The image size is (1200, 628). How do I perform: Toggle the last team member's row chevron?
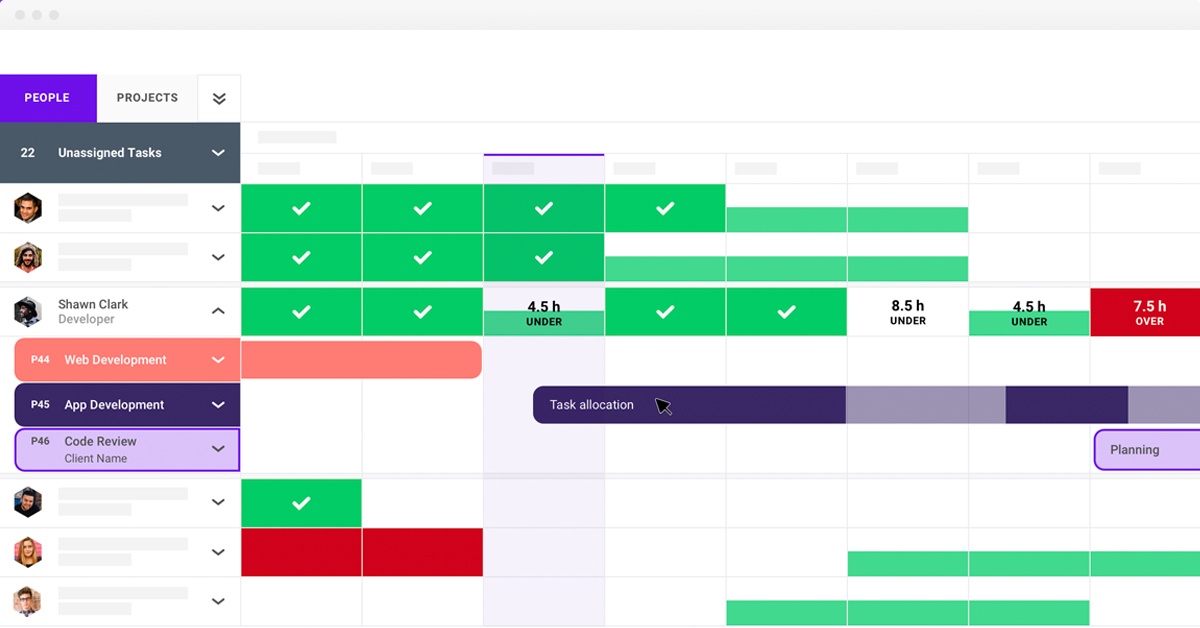[x=218, y=601]
